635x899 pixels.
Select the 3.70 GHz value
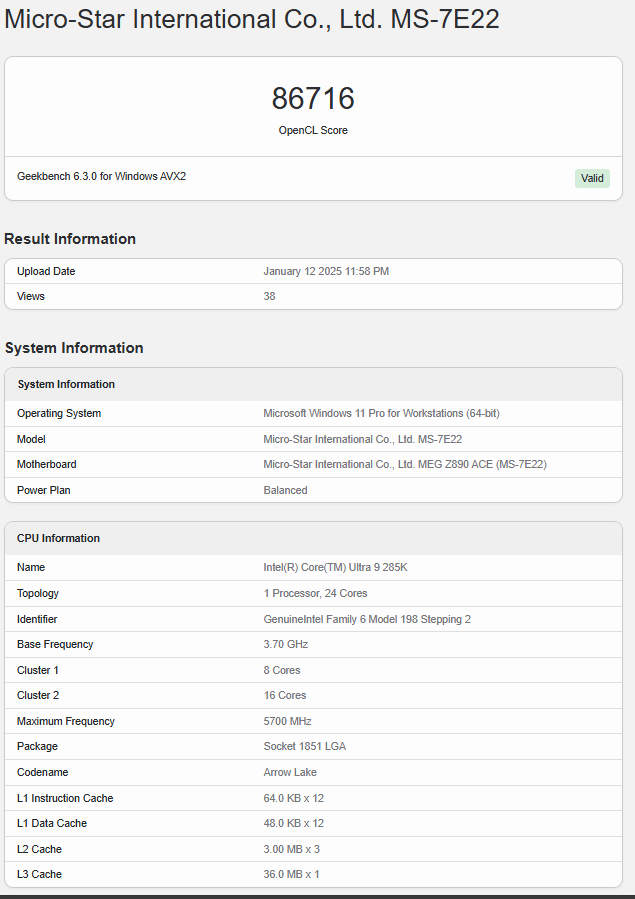click(x=285, y=644)
